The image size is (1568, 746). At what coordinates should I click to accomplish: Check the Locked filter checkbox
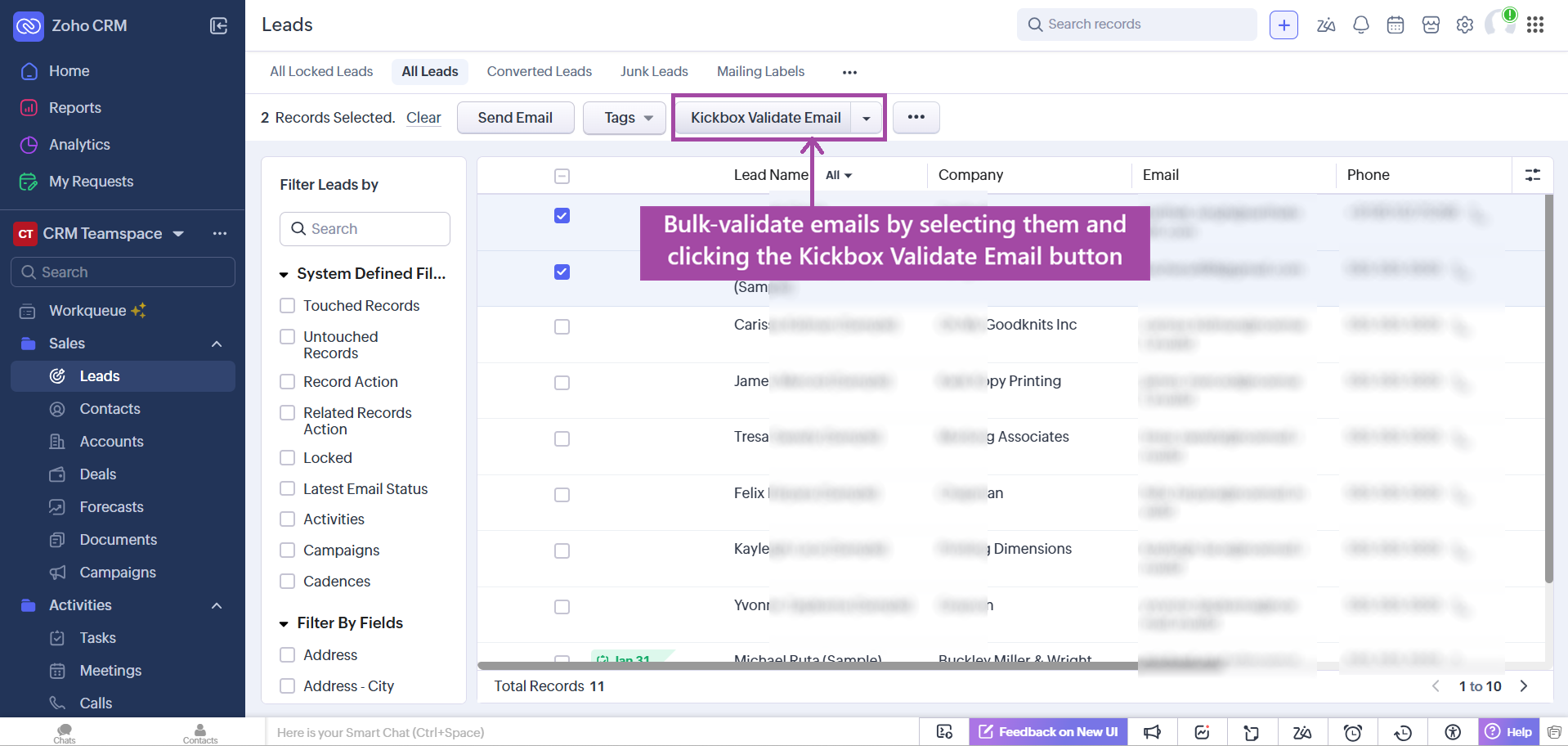[x=288, y=458]
